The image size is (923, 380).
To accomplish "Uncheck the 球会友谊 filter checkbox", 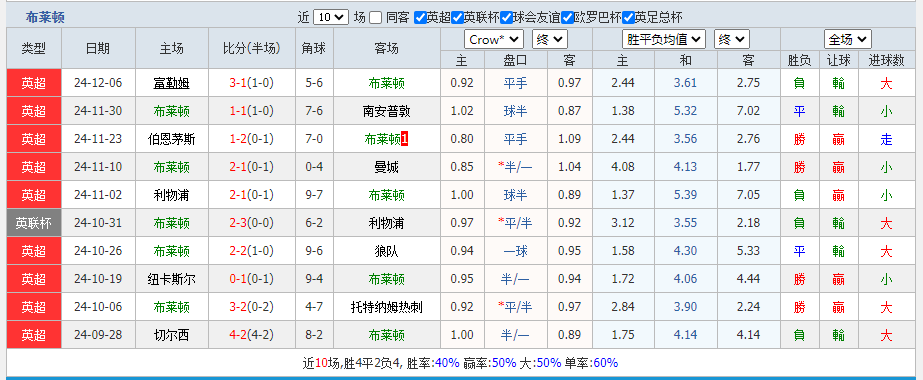I will point(506,18).
